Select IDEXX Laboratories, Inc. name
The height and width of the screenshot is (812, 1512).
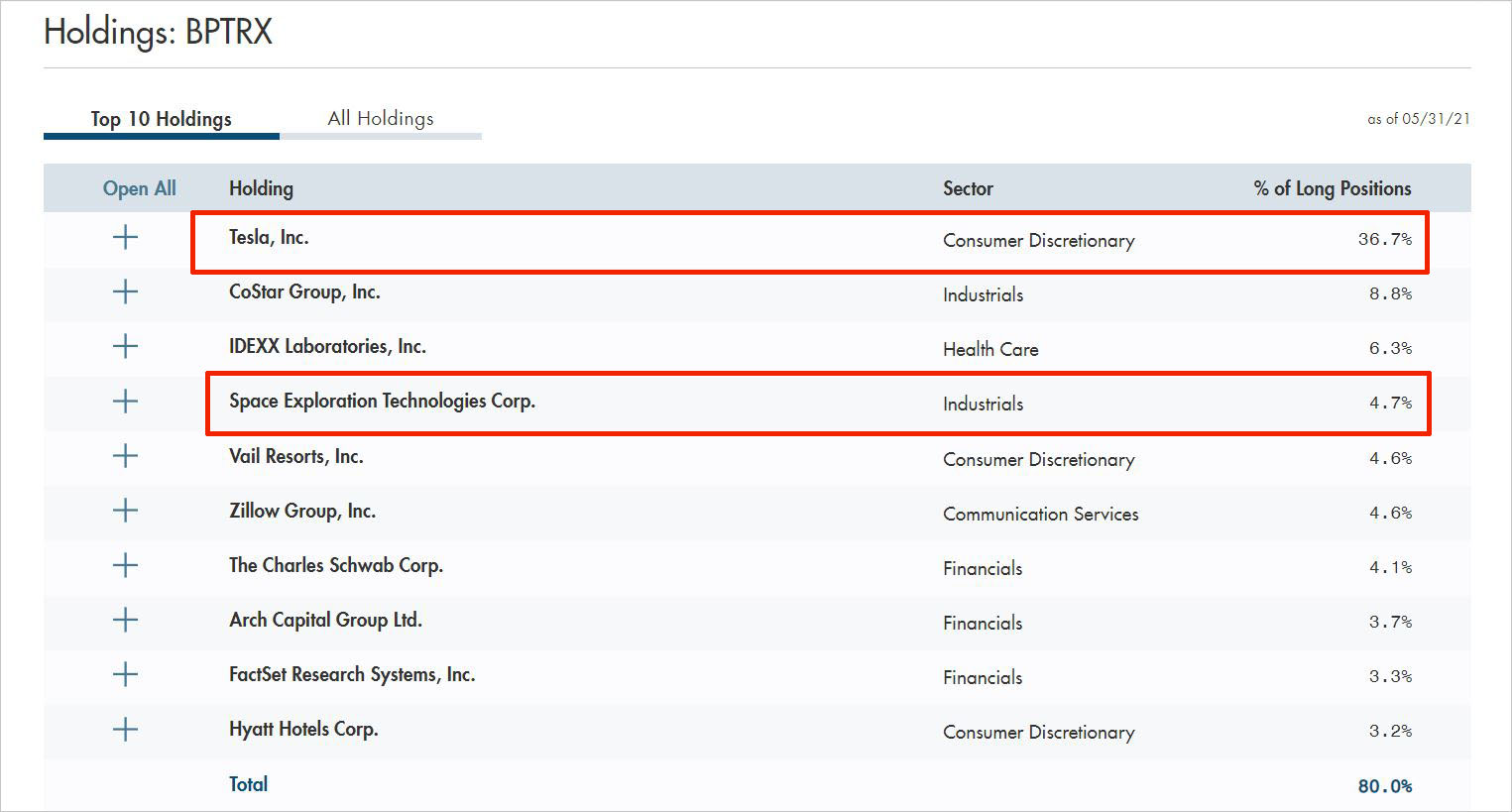(327, 346)
